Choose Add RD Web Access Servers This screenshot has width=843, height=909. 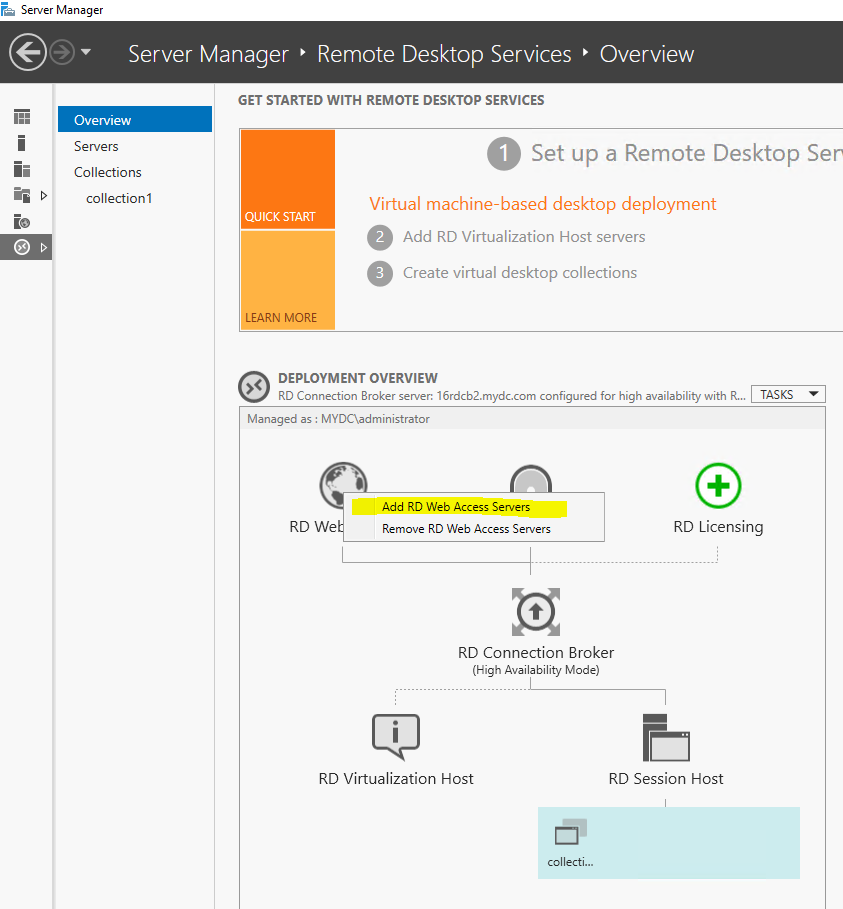[455, 507]
